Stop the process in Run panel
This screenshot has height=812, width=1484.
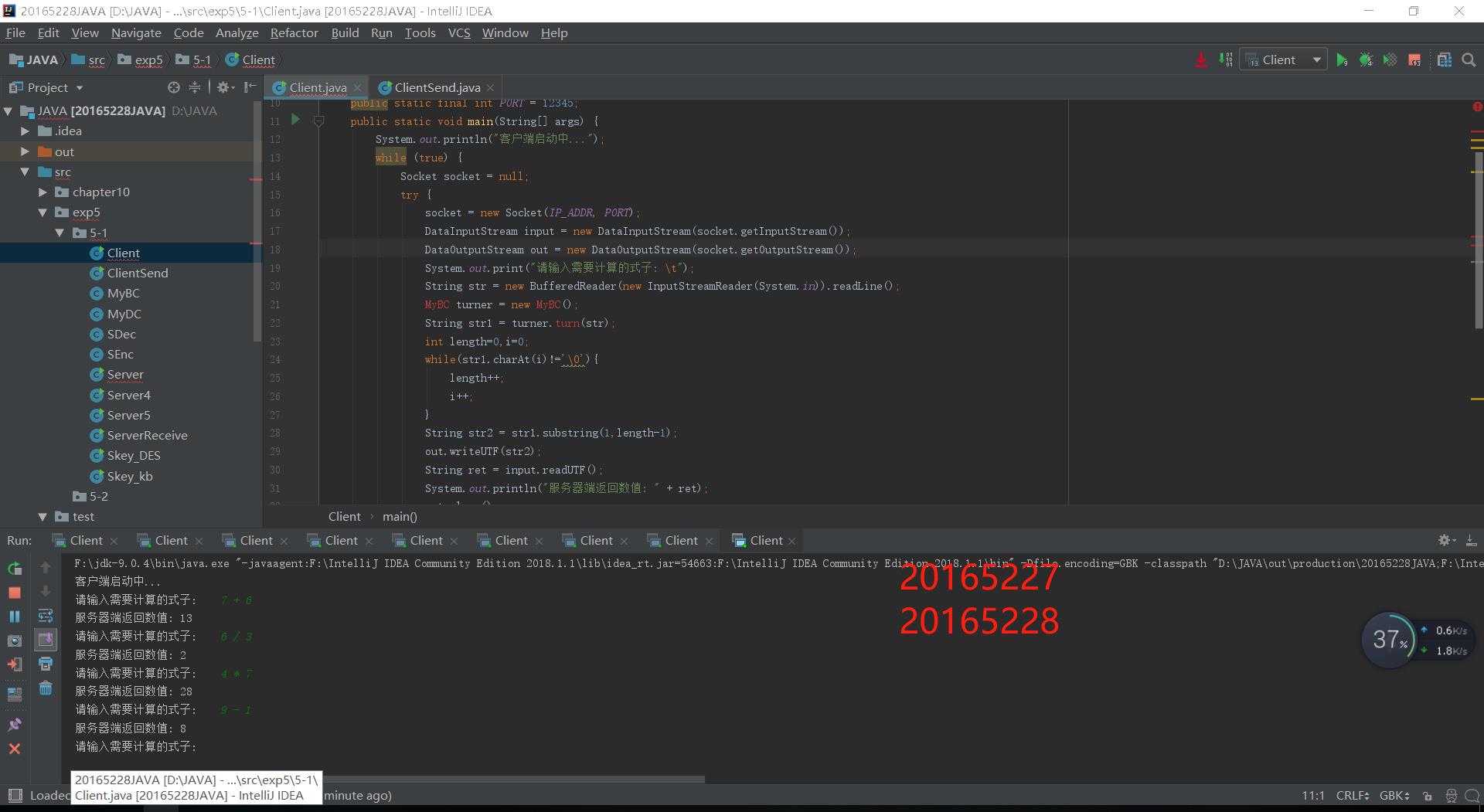coord(15,593)
